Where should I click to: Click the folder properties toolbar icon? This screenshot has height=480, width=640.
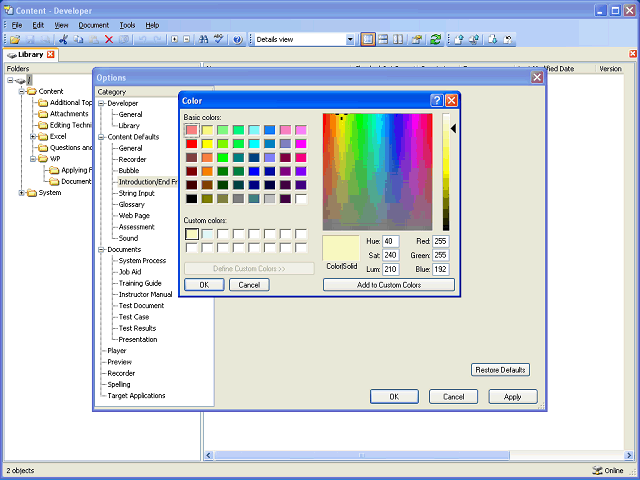pos(416,40)
